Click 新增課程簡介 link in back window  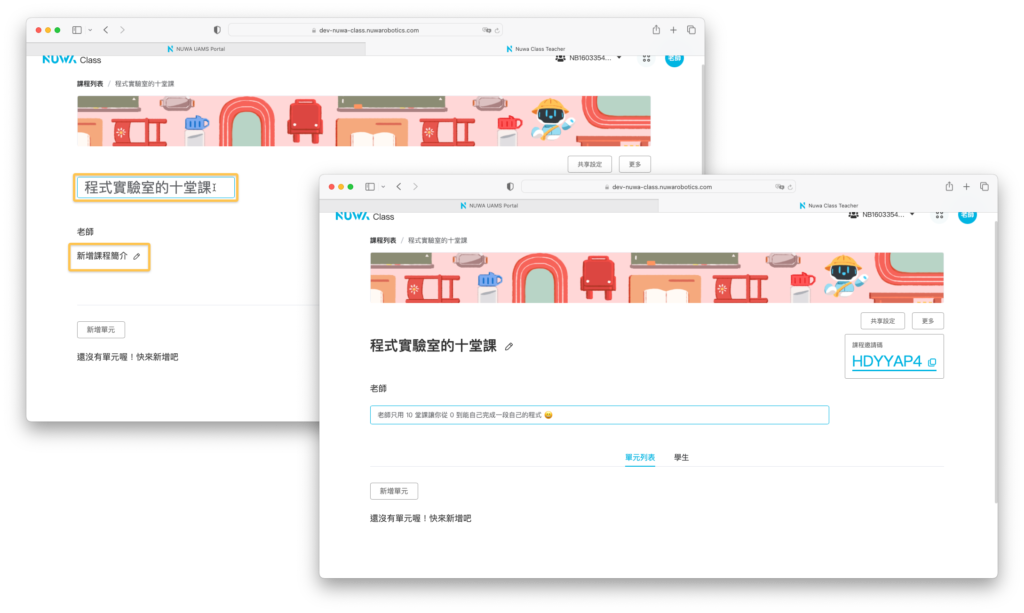(x=102, y=257)
